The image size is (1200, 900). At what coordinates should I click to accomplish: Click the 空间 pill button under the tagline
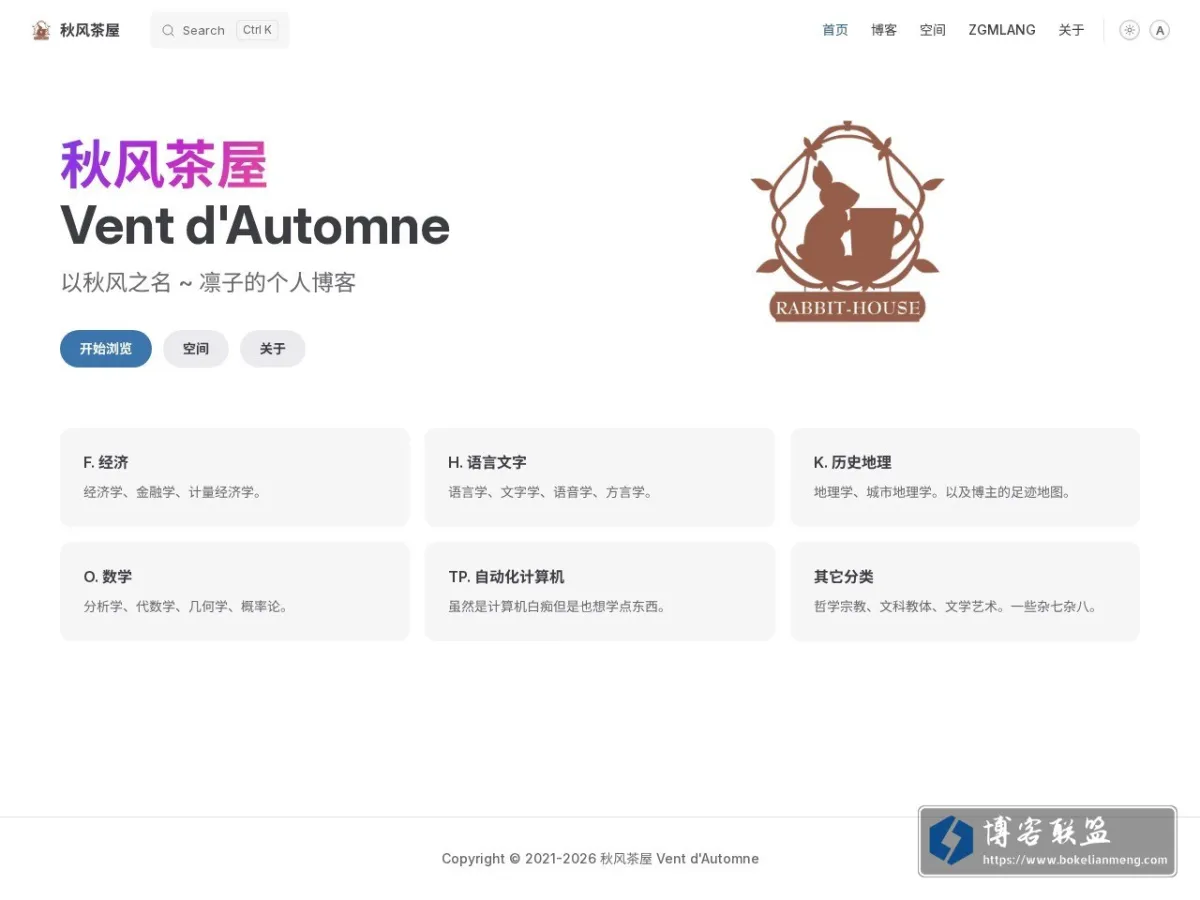tap(196, 349)
